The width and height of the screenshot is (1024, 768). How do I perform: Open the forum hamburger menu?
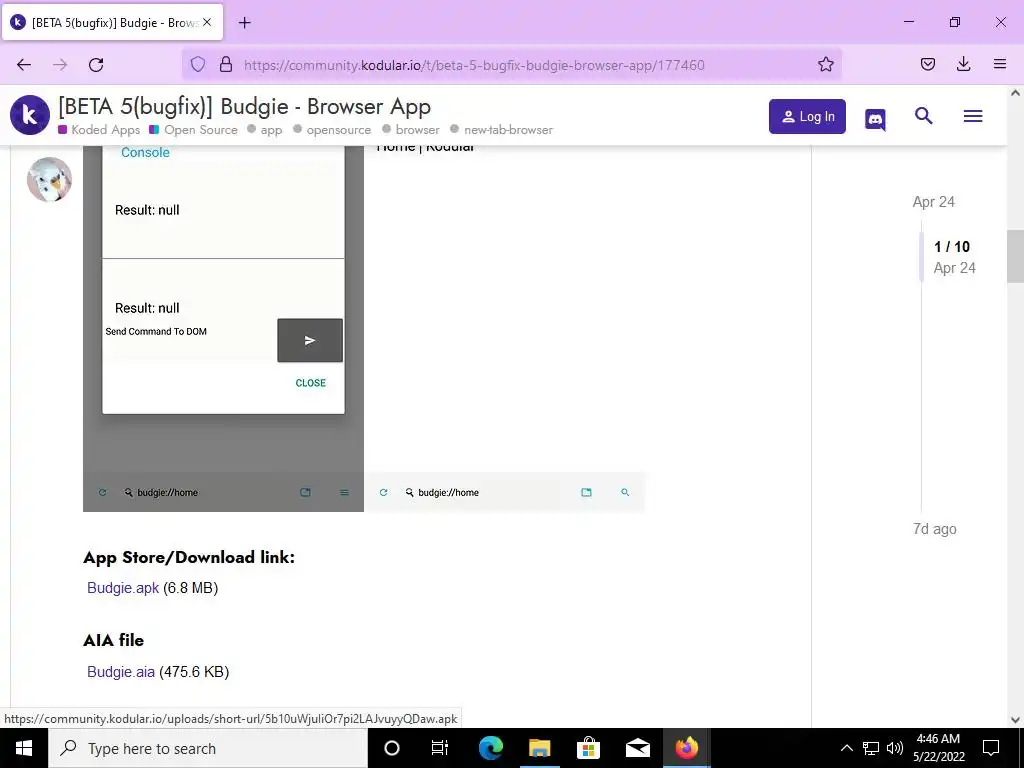coord(973,116)
